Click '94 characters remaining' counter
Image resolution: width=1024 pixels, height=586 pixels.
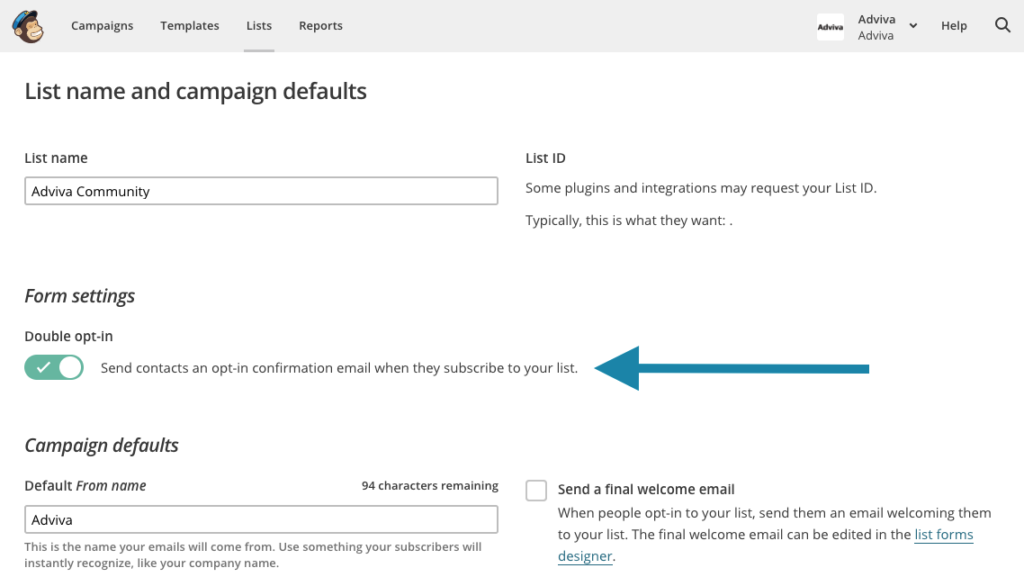pyautogui.click(x=430, y=485)
